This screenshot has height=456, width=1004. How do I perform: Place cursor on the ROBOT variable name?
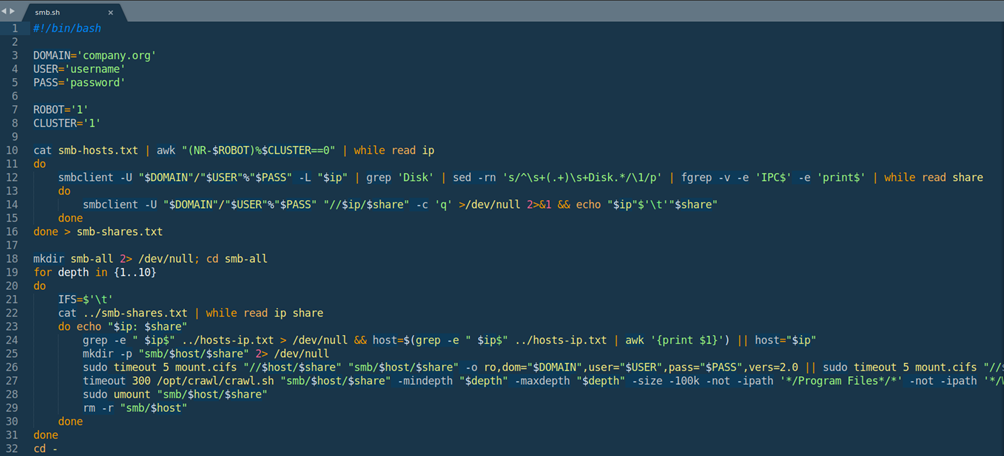(48, 110)
